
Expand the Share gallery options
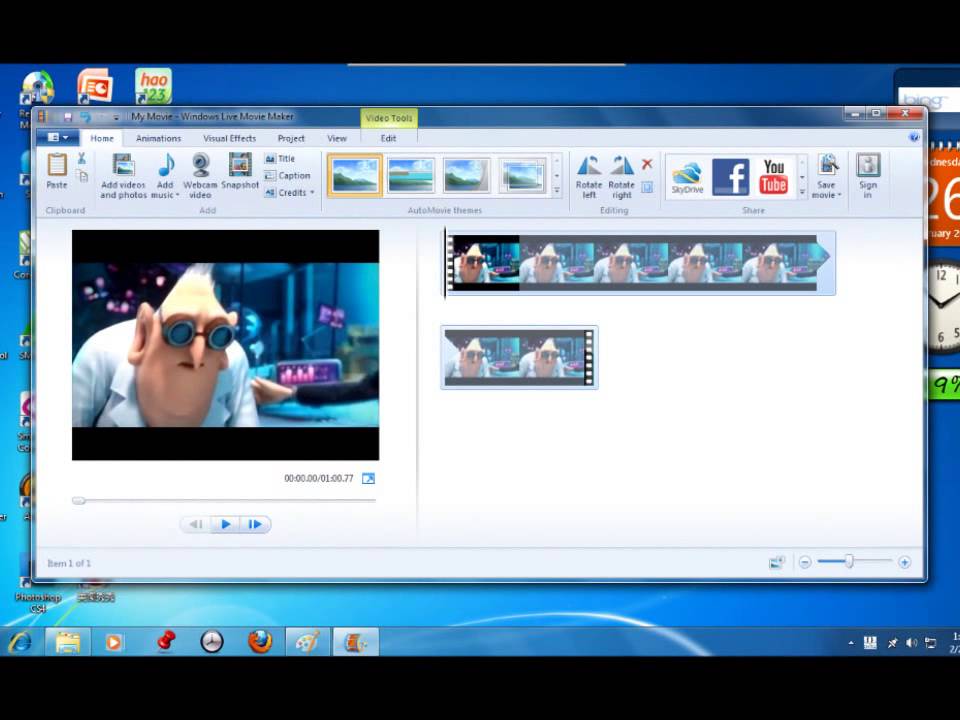[x=802, y=192]
